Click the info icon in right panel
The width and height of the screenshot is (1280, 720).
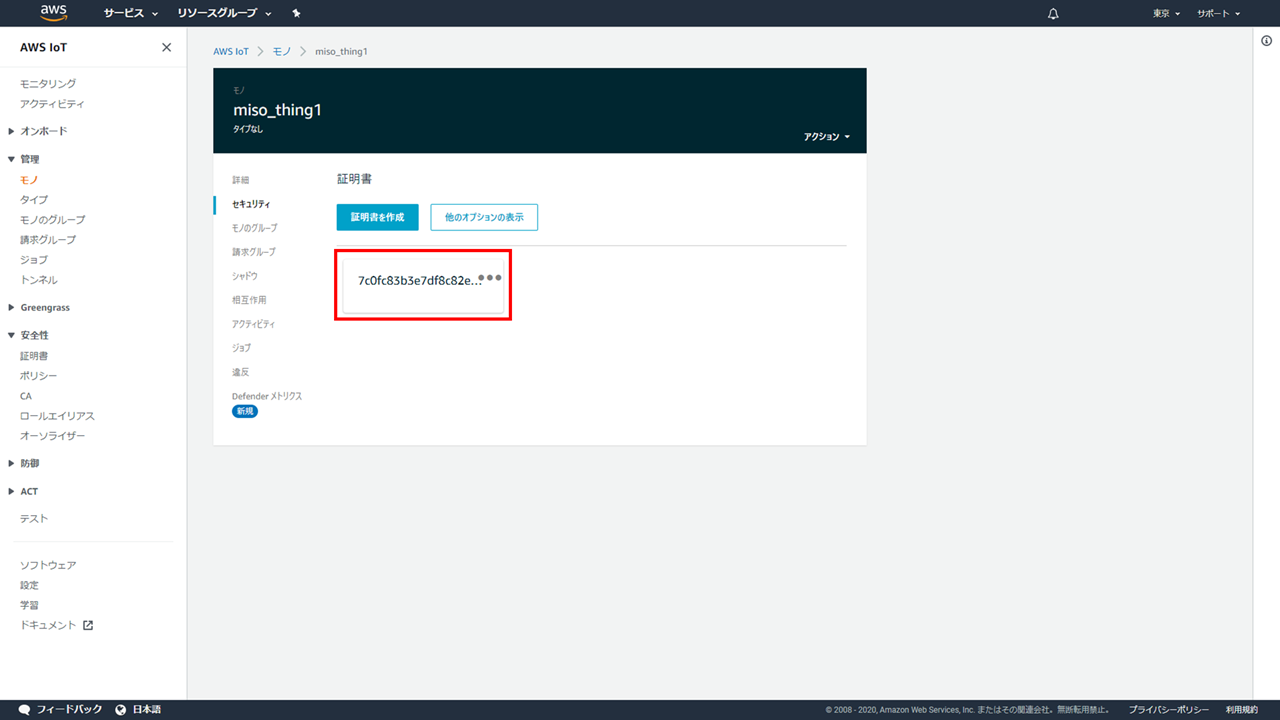[1266, 41]
